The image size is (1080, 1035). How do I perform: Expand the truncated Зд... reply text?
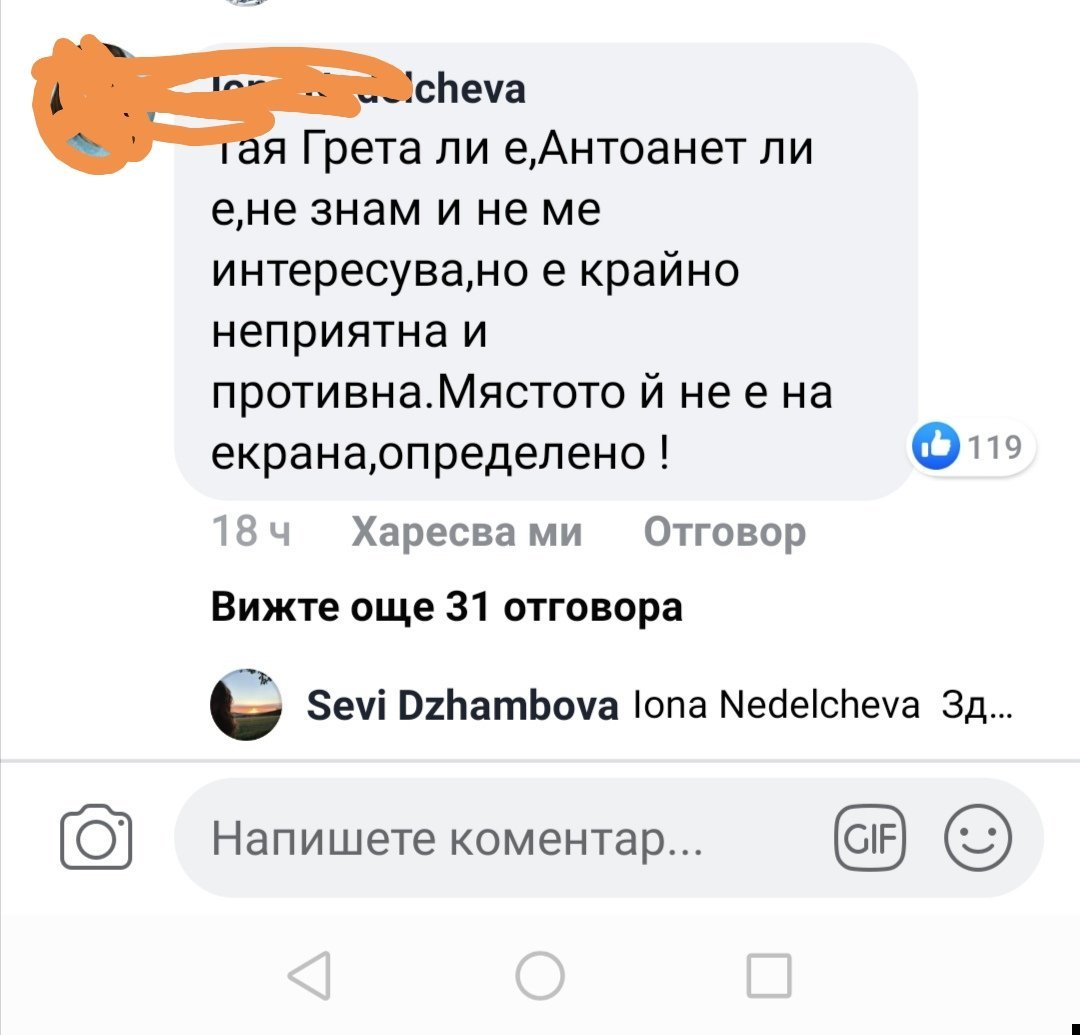977,706
